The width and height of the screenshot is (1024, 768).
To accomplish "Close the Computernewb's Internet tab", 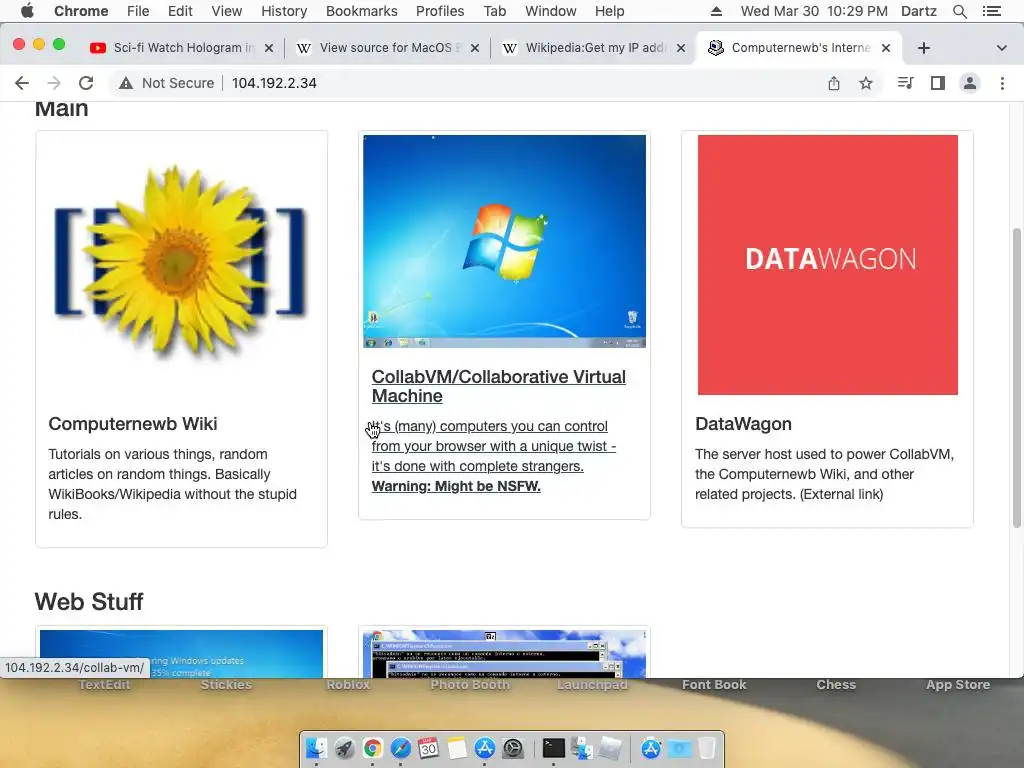I will click(x=886, y=48).
